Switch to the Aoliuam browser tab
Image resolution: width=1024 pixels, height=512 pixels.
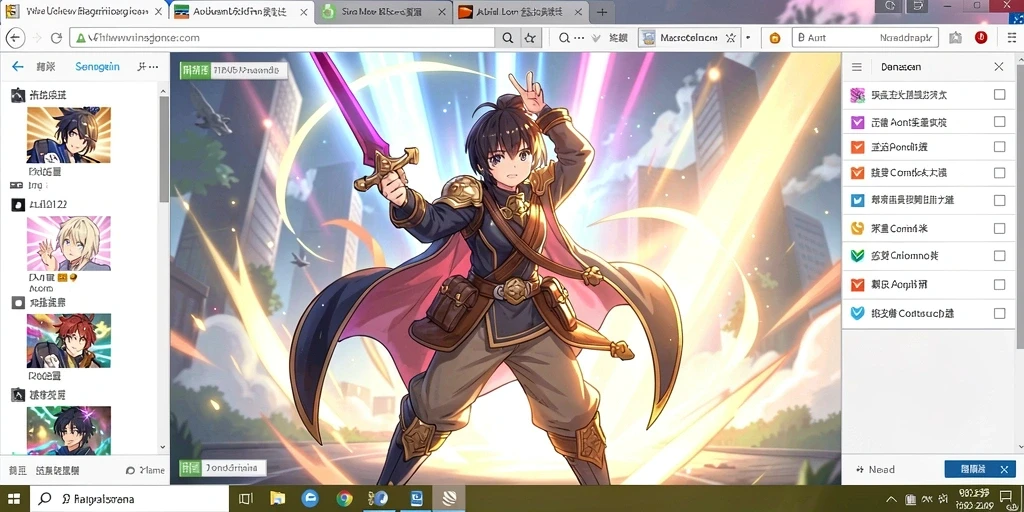[242, 12]
